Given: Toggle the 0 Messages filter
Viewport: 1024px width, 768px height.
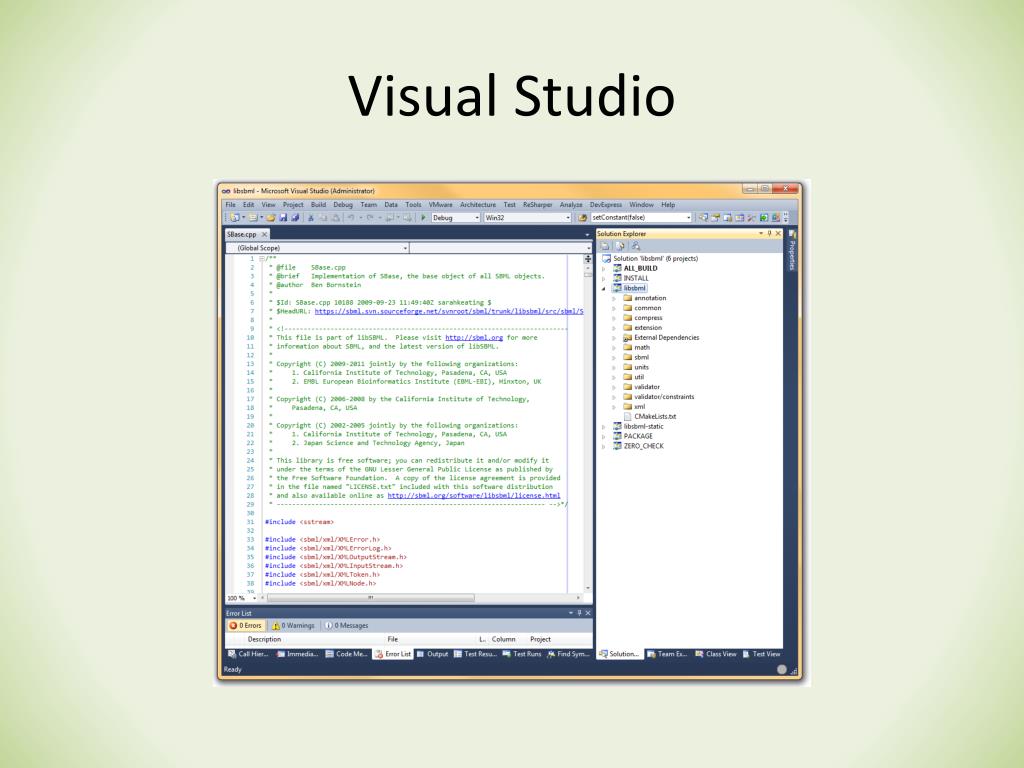Looking at the screenshot, I should point(346,626).
